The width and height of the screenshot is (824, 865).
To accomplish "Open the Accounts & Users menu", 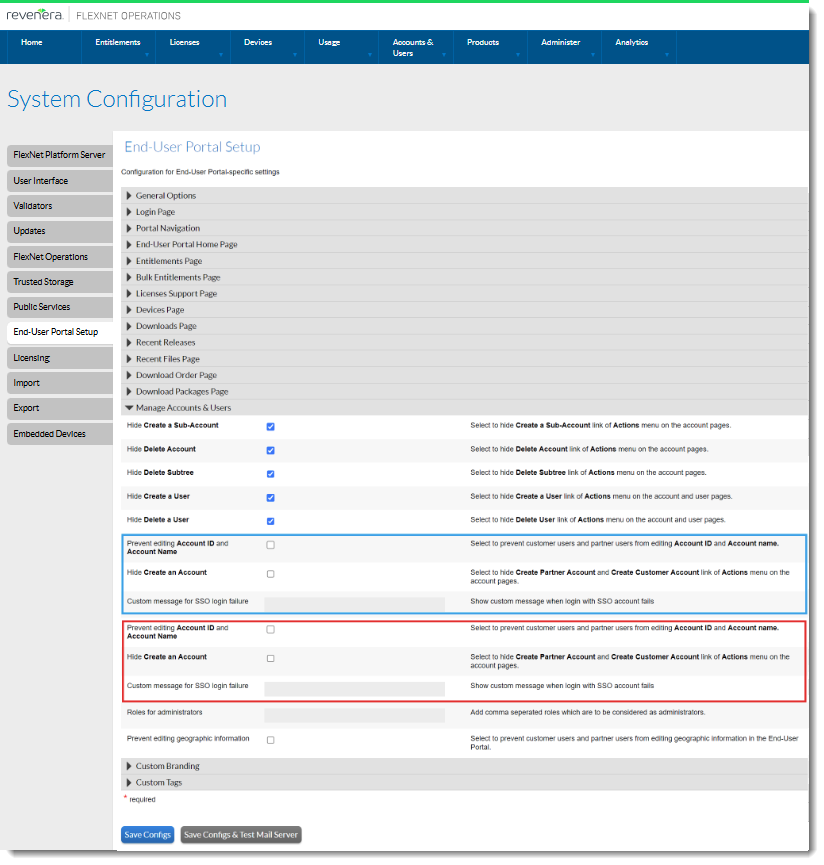I will (412, 47).
